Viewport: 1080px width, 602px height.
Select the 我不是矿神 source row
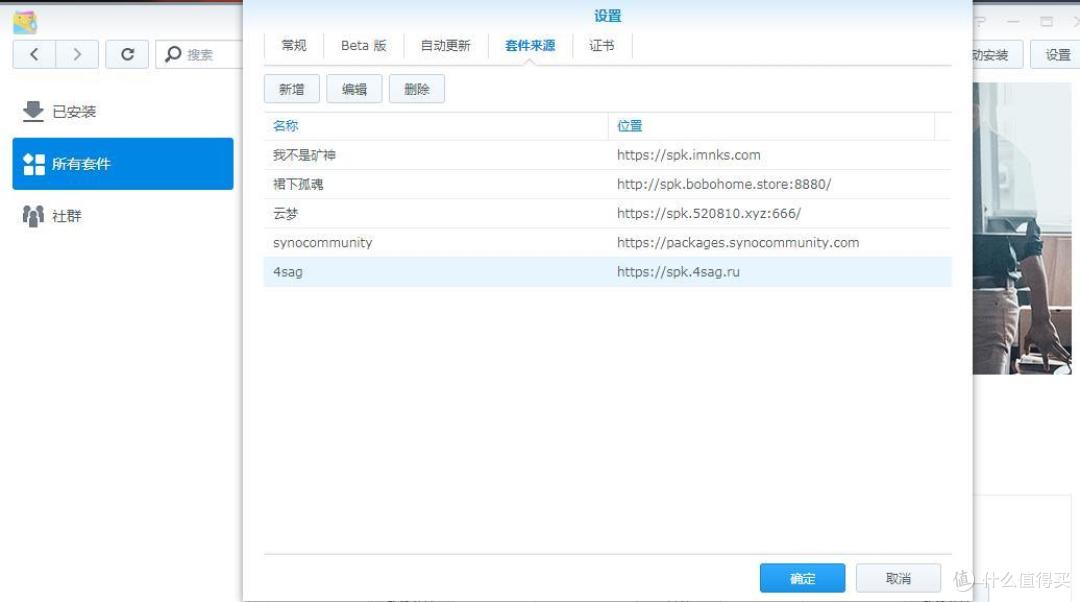[608, 155]
